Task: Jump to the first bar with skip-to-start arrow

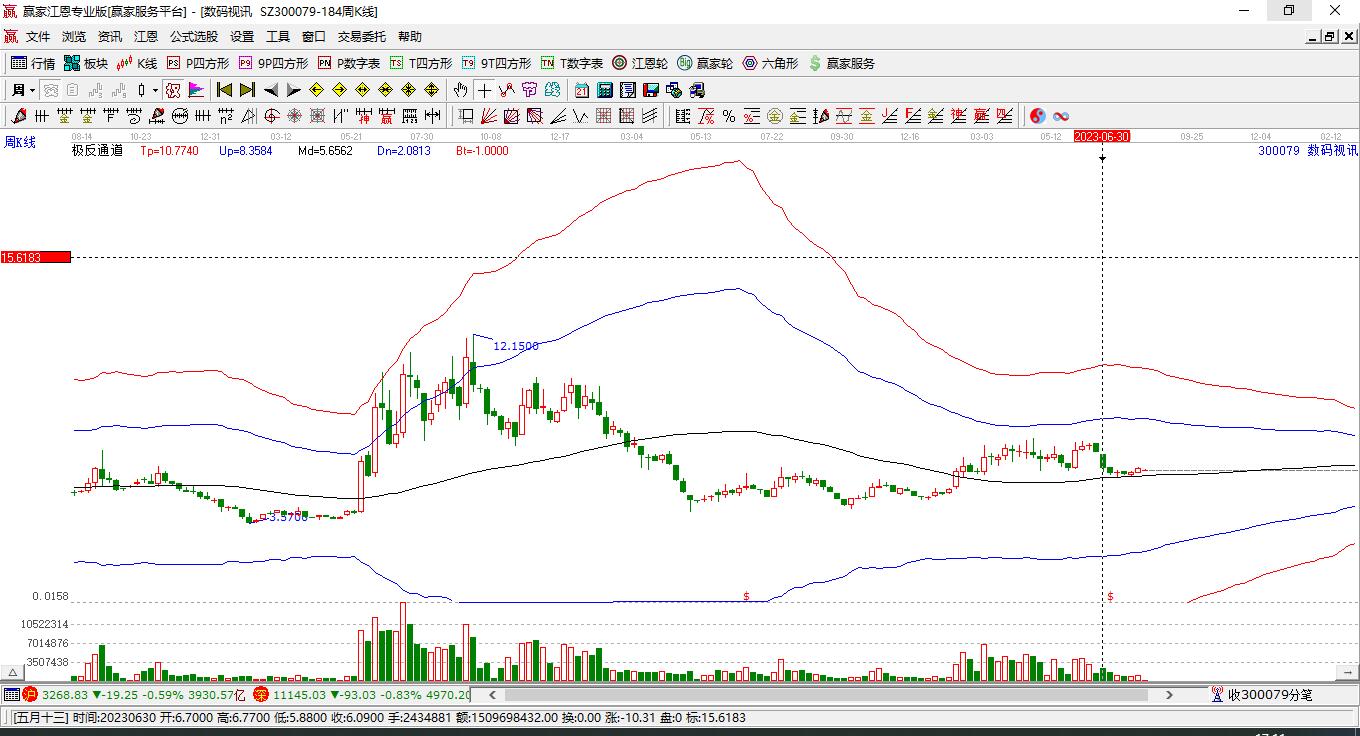Action: 225,90
